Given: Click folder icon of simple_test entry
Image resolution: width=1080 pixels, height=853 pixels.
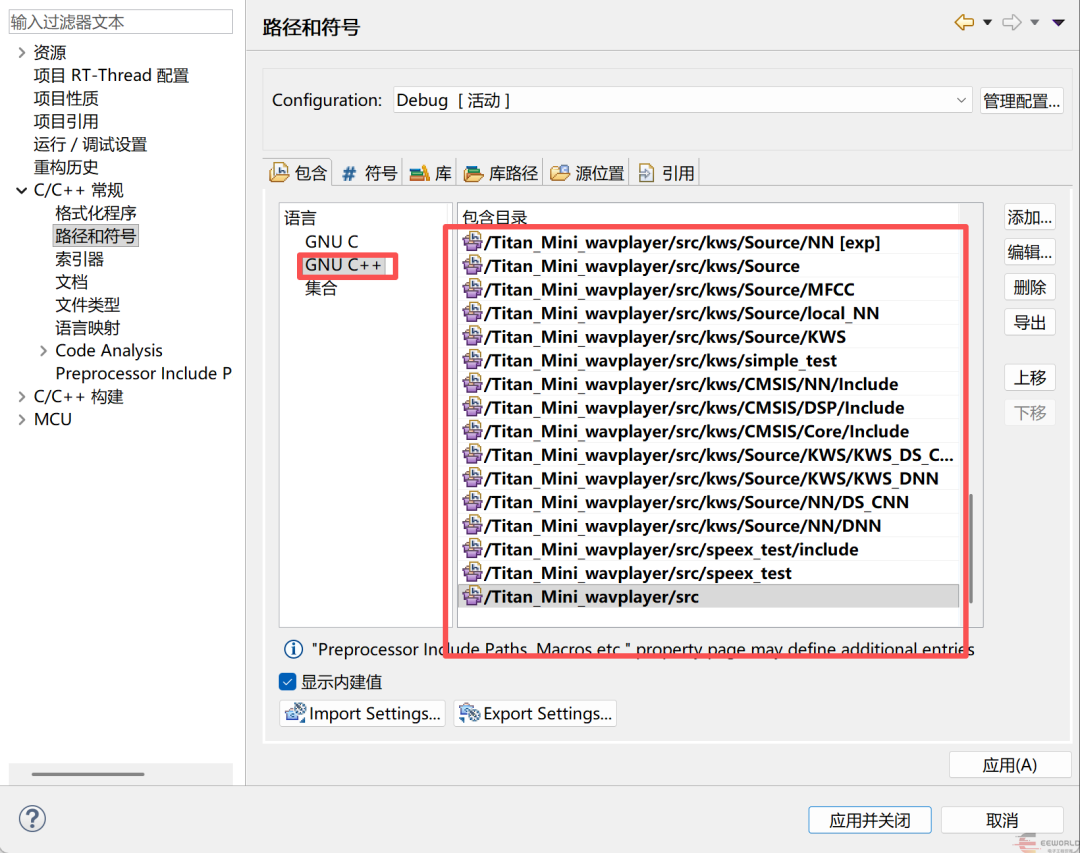Looking at the screenshot, I should point(472,360).
